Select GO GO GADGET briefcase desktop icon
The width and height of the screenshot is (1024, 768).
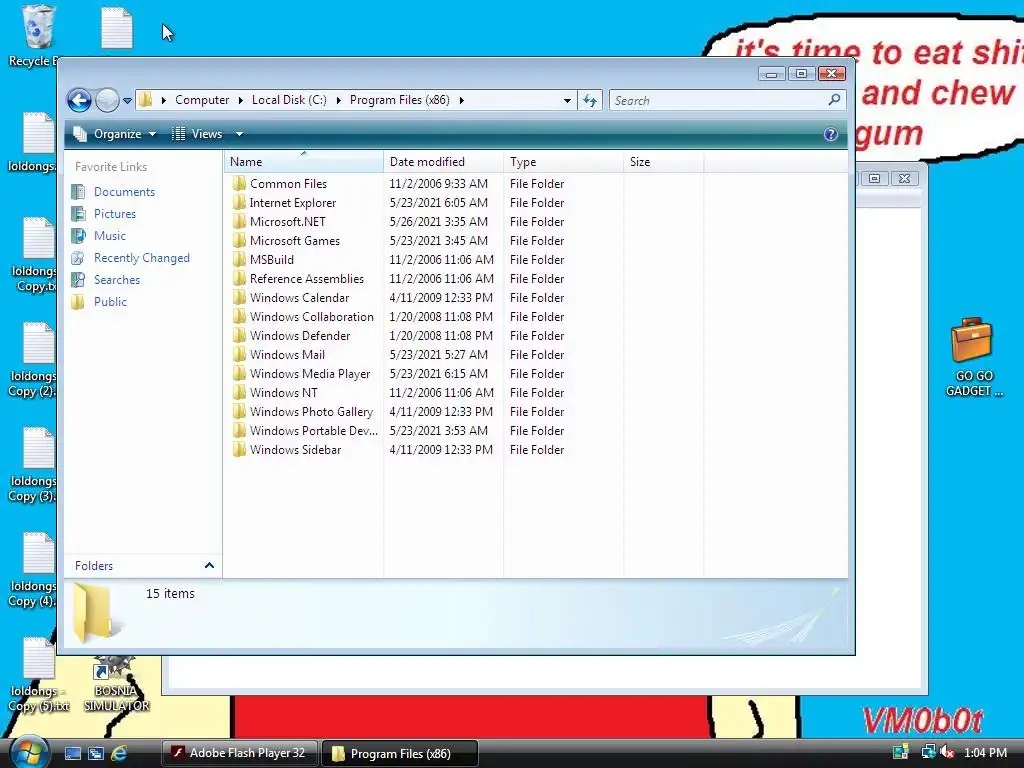coord(973,357)
